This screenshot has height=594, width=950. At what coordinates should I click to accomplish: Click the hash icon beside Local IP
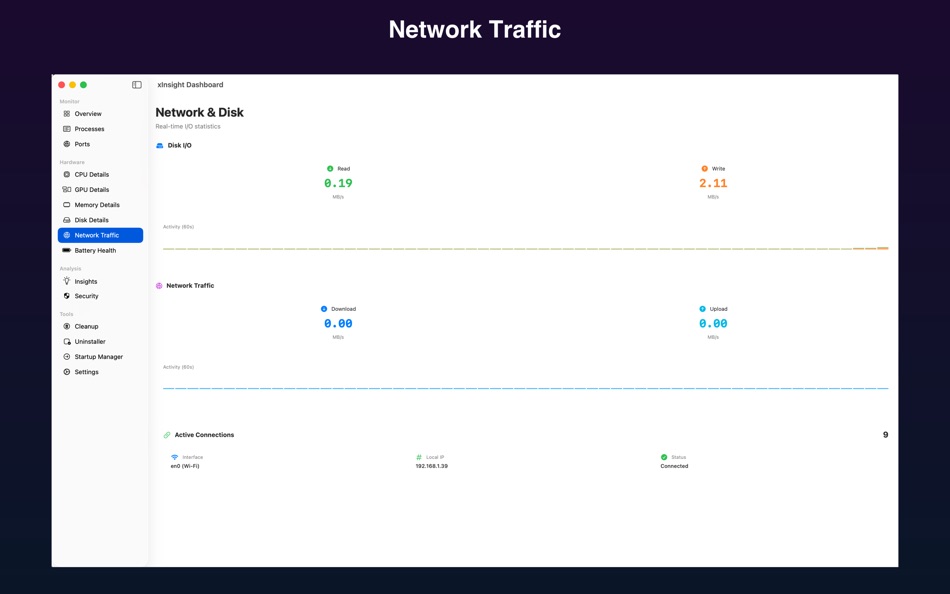(x=419, y=457)
